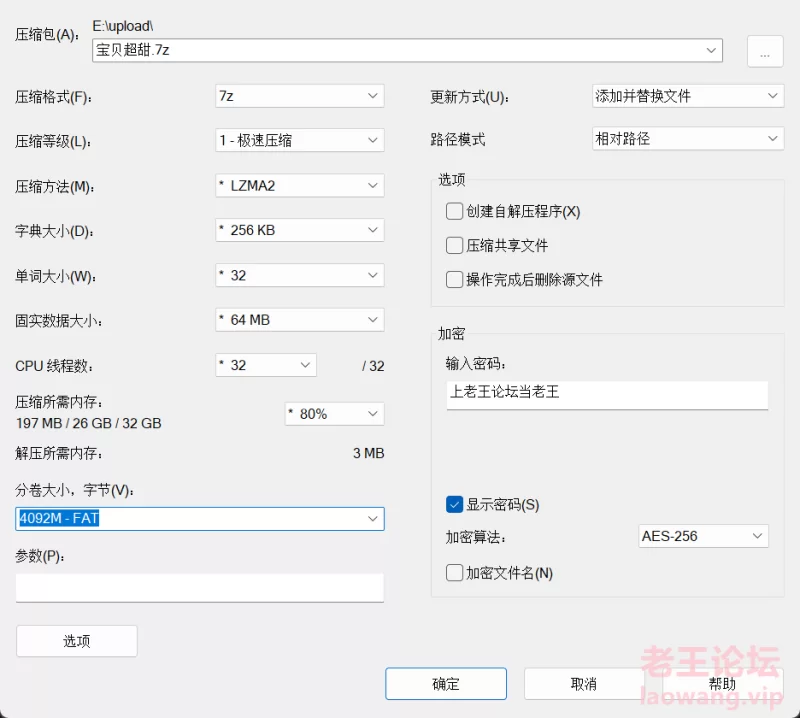The height and width of the screenshot is (718, 800).
Task: Expand the 单词大小 32 dropdown
Action: coord(299,275)
